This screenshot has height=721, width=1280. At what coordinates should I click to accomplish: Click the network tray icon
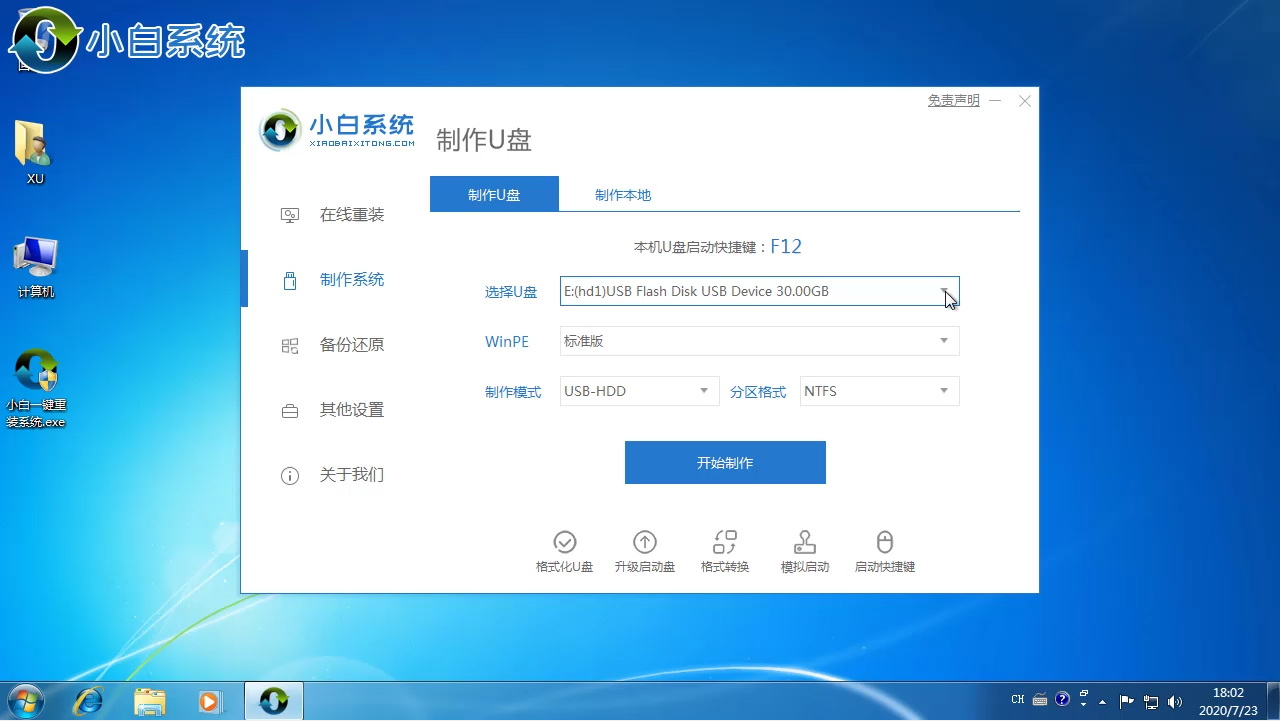point(1151,701)
